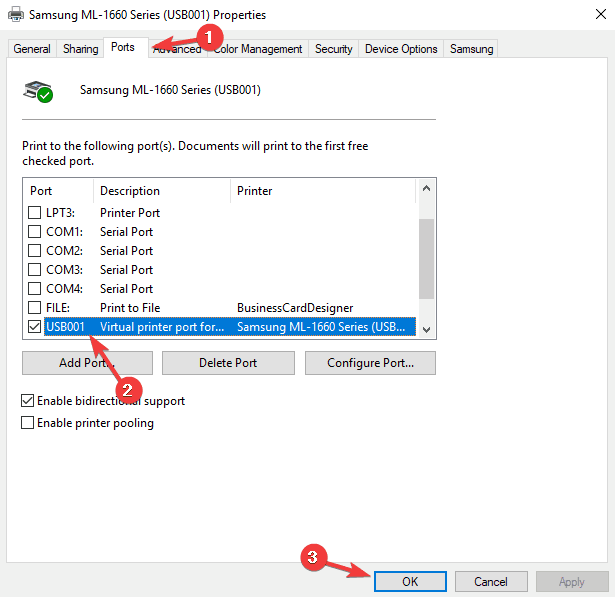This screenshot has height=597, width=615.
Task: Enable printer pooling checkbox
Action: click(x=27, y=422)
